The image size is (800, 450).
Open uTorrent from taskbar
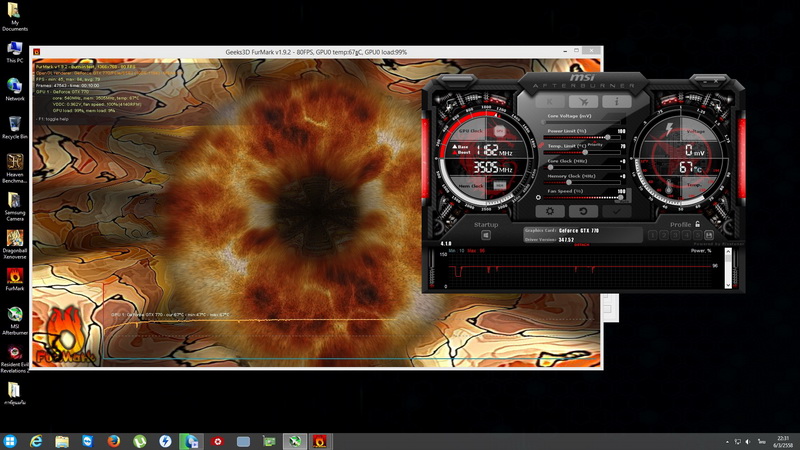(x=139, y=441)
